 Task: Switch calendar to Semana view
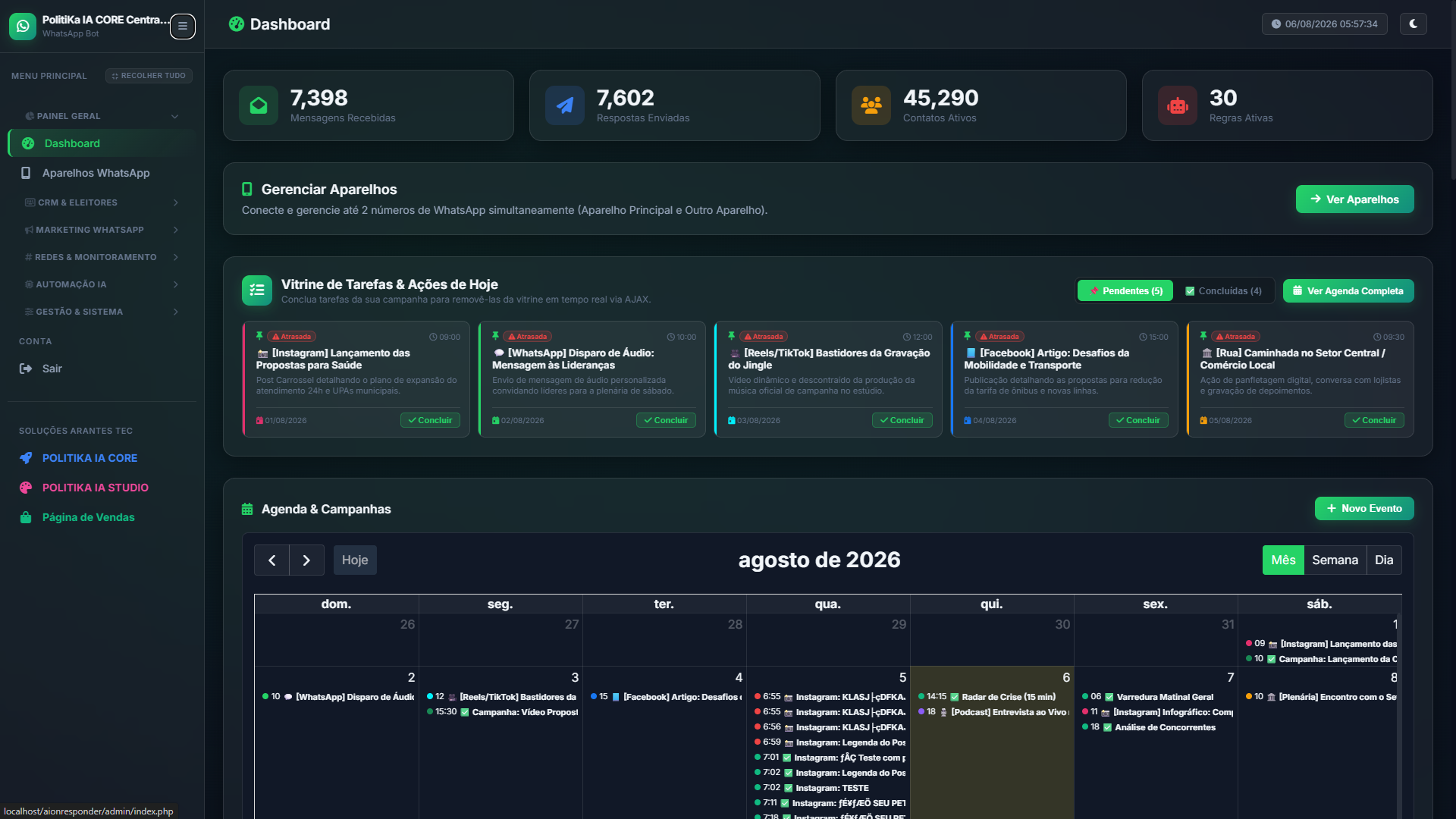click(1335, 560)
